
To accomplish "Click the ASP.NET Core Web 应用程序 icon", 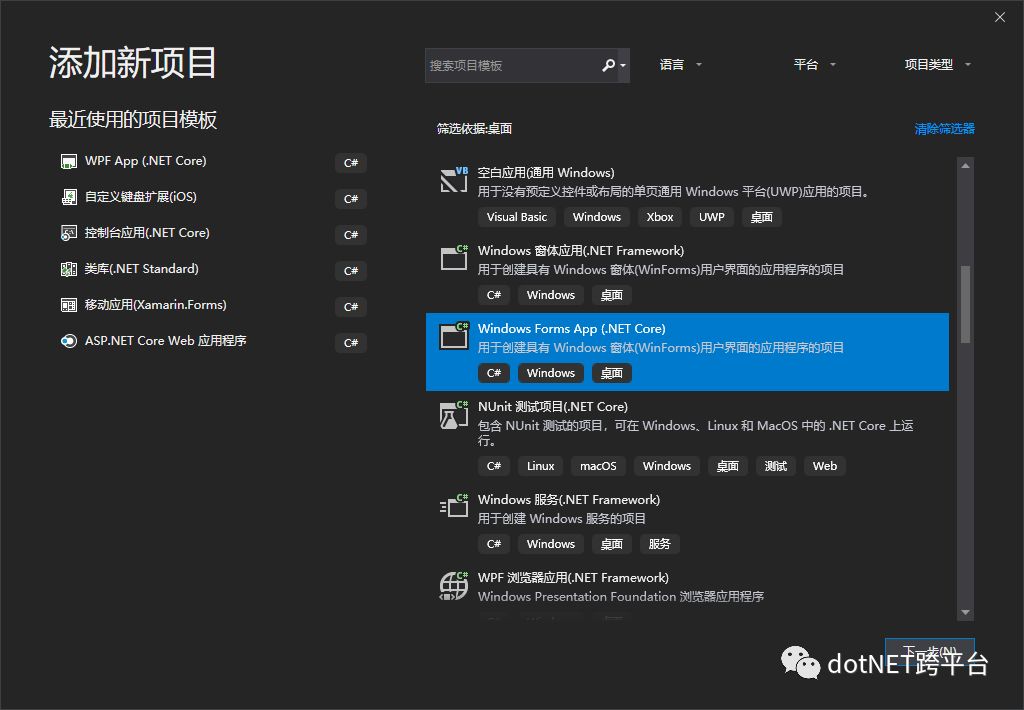I will pyautogui.click(x=69, y=341).
